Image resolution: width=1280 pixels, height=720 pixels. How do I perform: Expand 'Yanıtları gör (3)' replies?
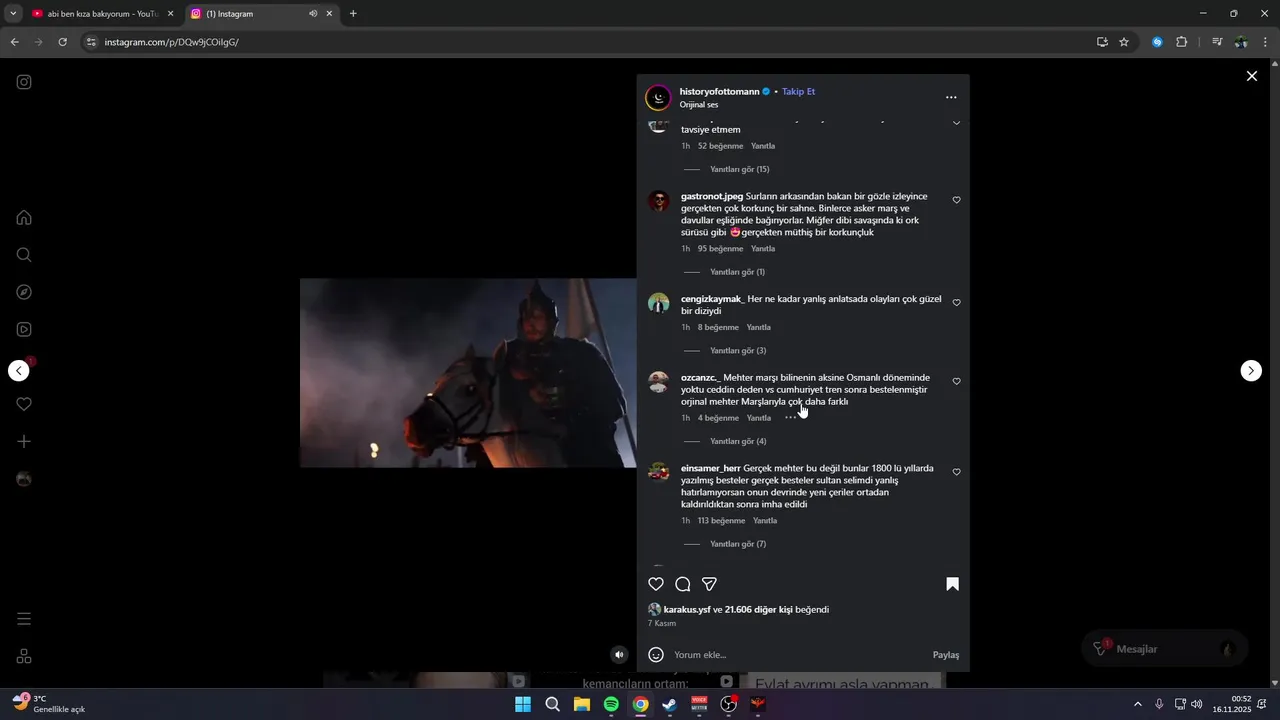[738, 351]
